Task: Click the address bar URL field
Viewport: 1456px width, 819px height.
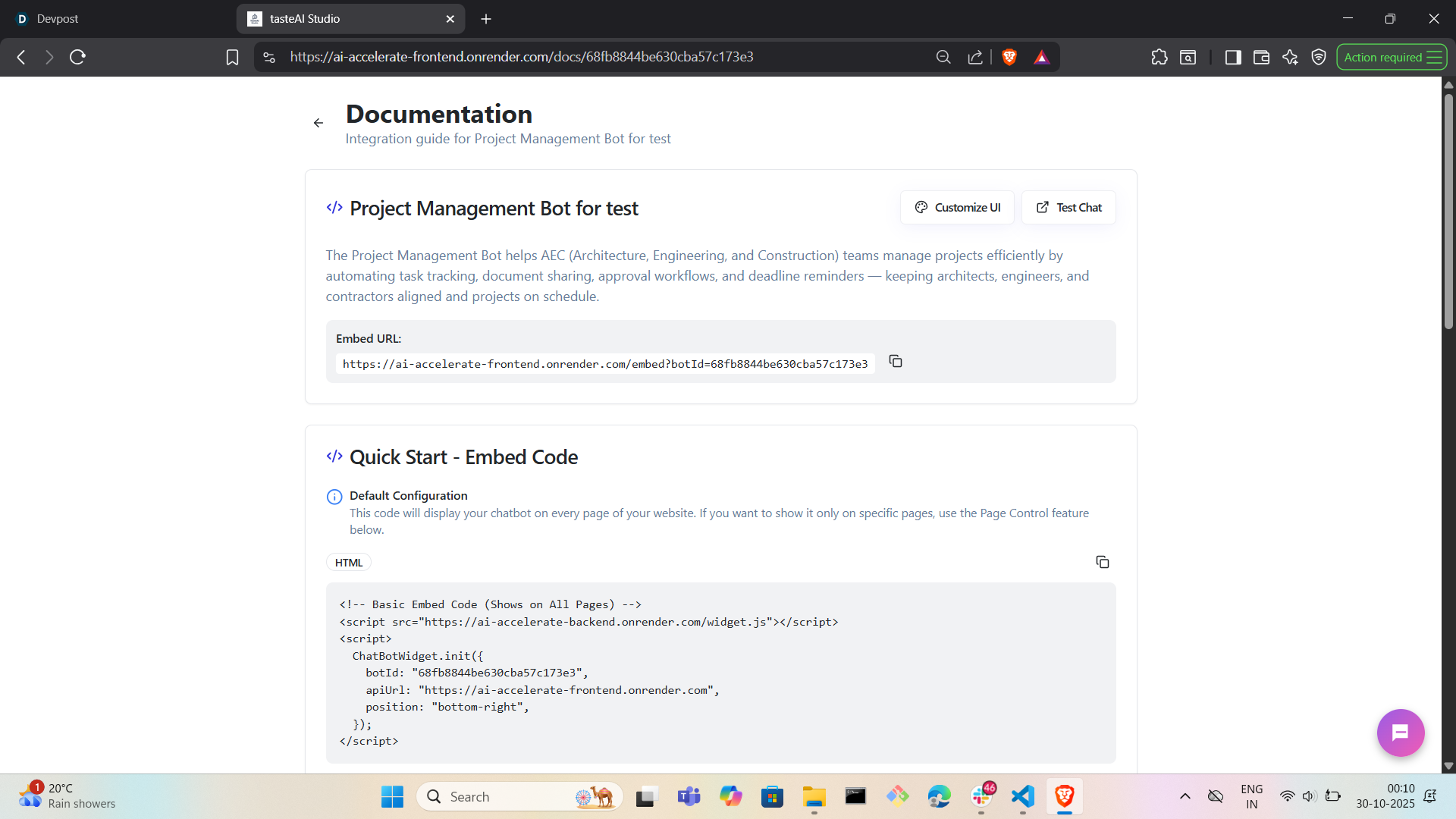Action: tap(522, 57)
